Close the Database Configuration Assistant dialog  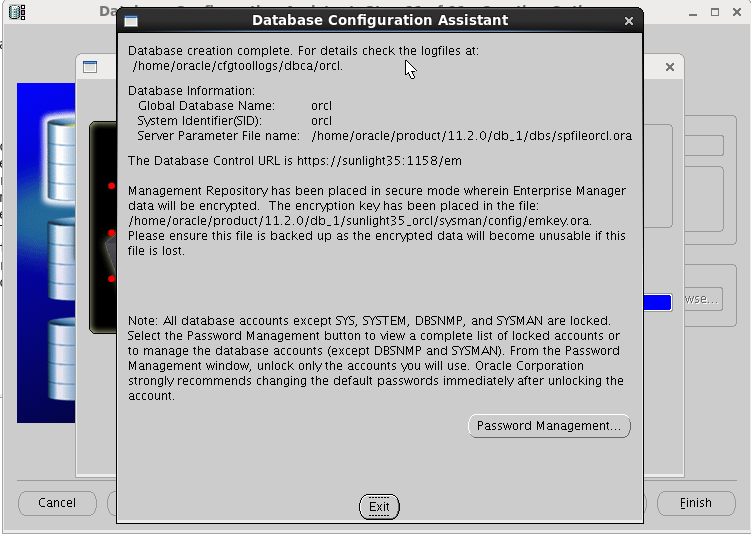[629, 21]
